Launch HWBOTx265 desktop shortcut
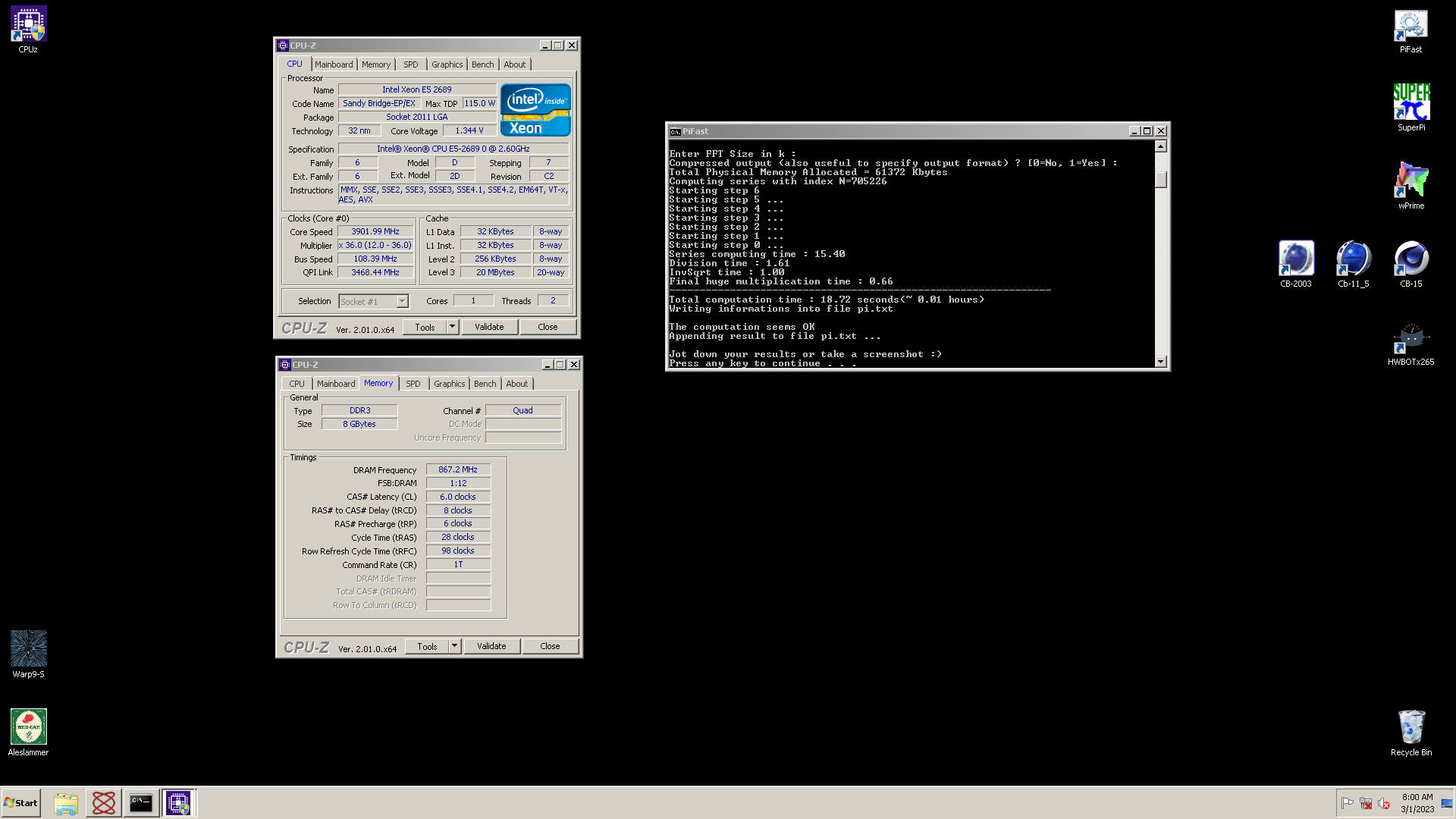The image size is (1456, 819). [1410, 343]
